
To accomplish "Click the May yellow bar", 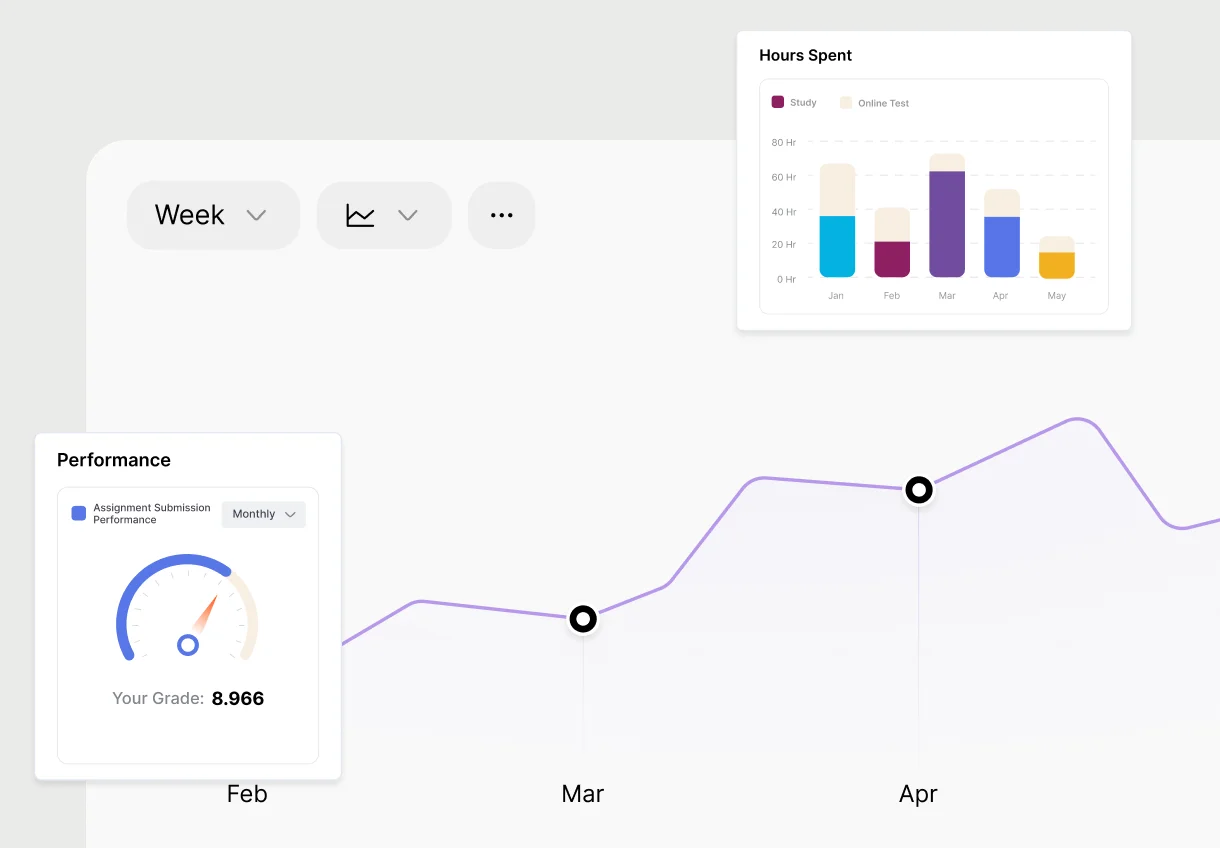I will [x=1057, y=265].
